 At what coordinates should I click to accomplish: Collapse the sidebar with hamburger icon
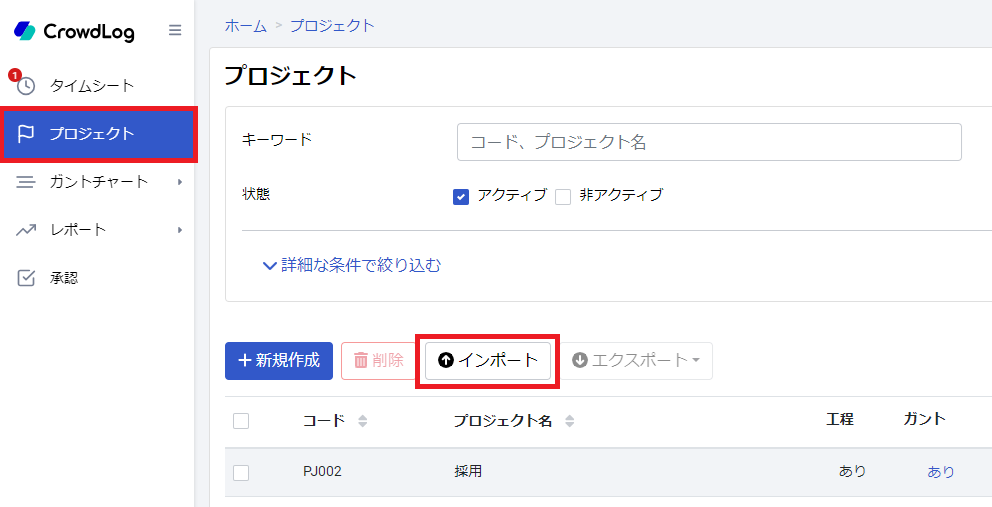(x=175, y=30)
